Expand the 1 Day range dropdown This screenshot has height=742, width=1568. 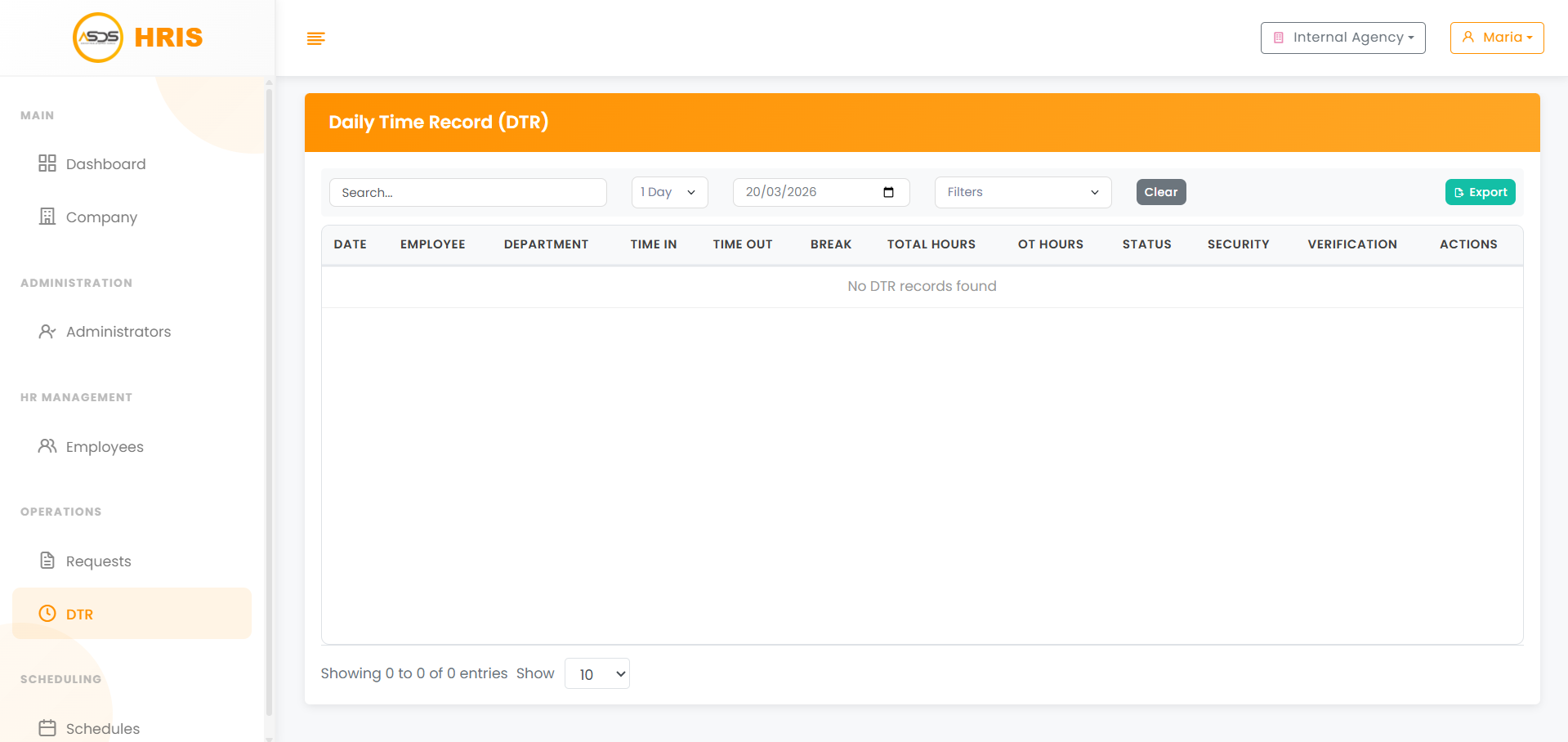(x=669, y=192)
